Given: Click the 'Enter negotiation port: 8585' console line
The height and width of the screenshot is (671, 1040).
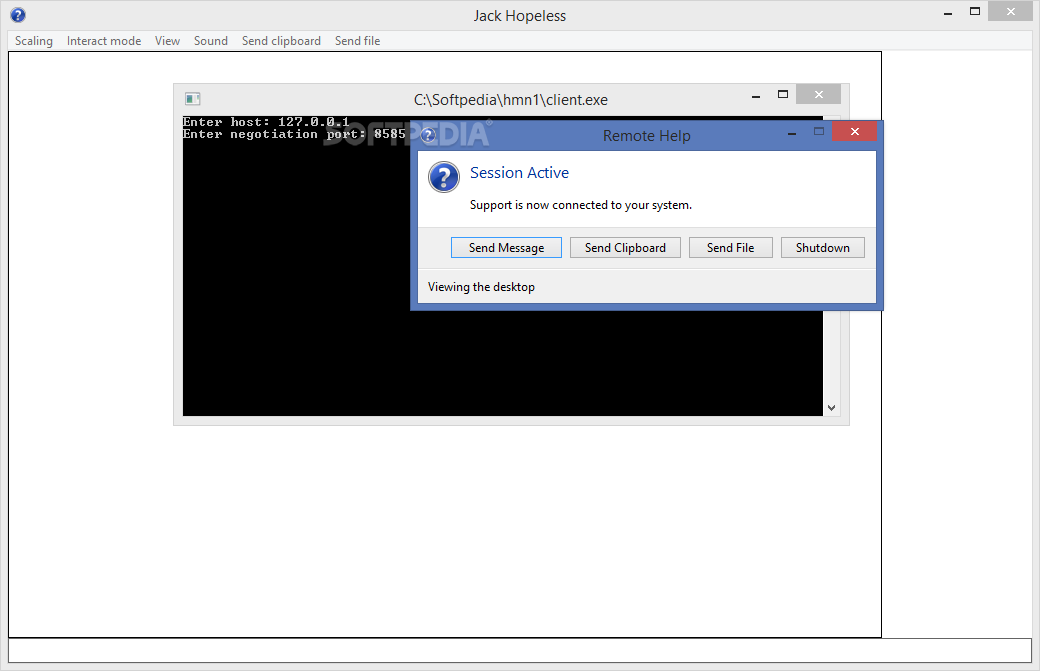Looking at the screenshot, I should (294, 134).
